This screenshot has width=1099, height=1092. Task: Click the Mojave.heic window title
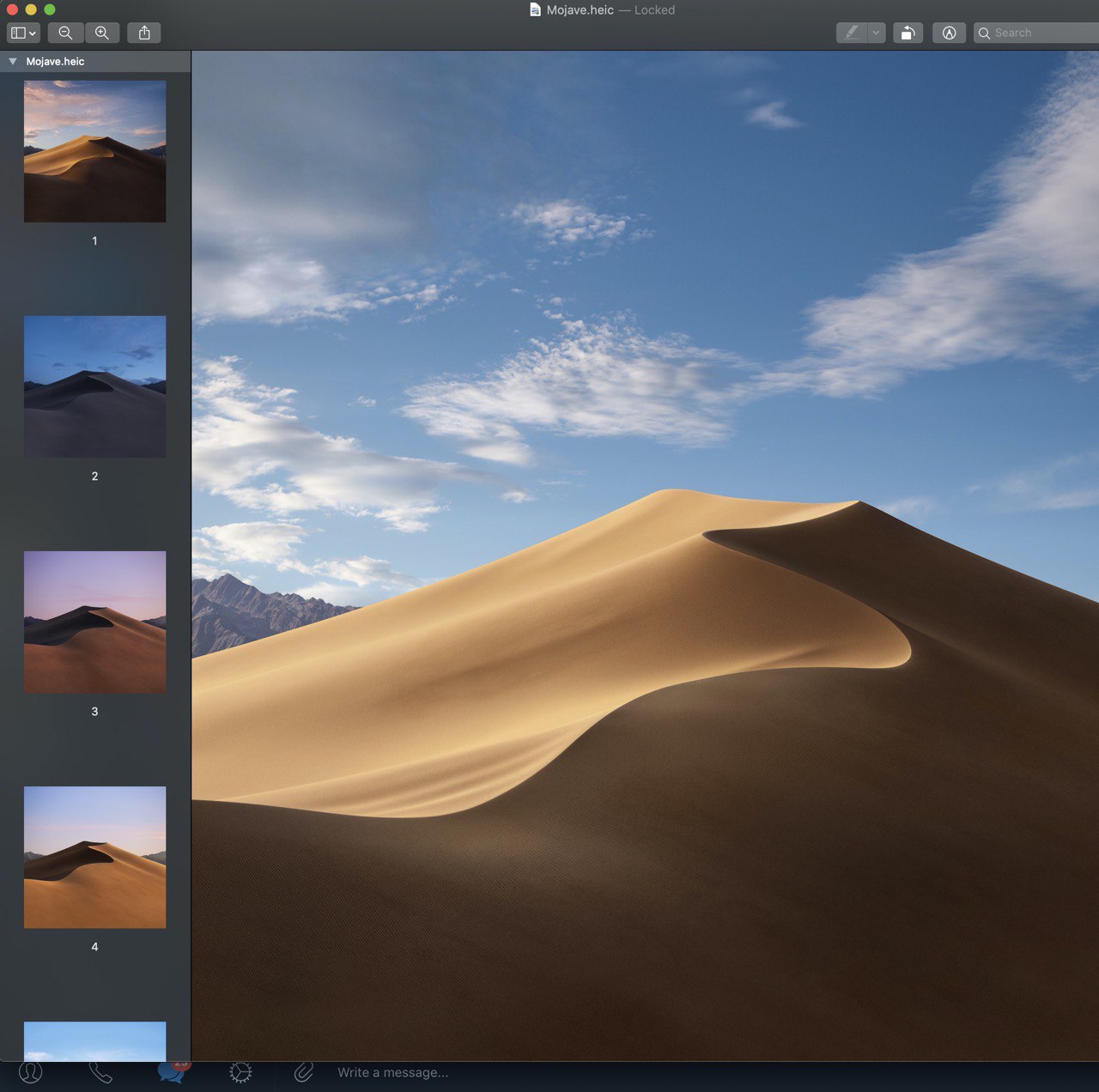tap(580, 10)
